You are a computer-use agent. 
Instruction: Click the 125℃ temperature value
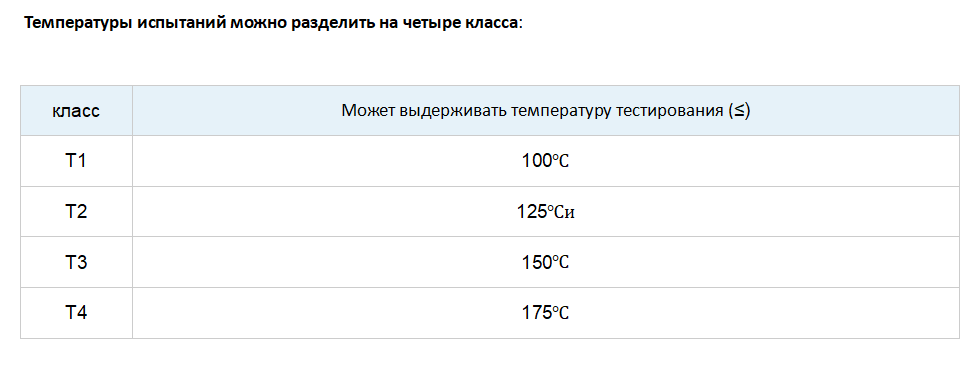[541, 212]
